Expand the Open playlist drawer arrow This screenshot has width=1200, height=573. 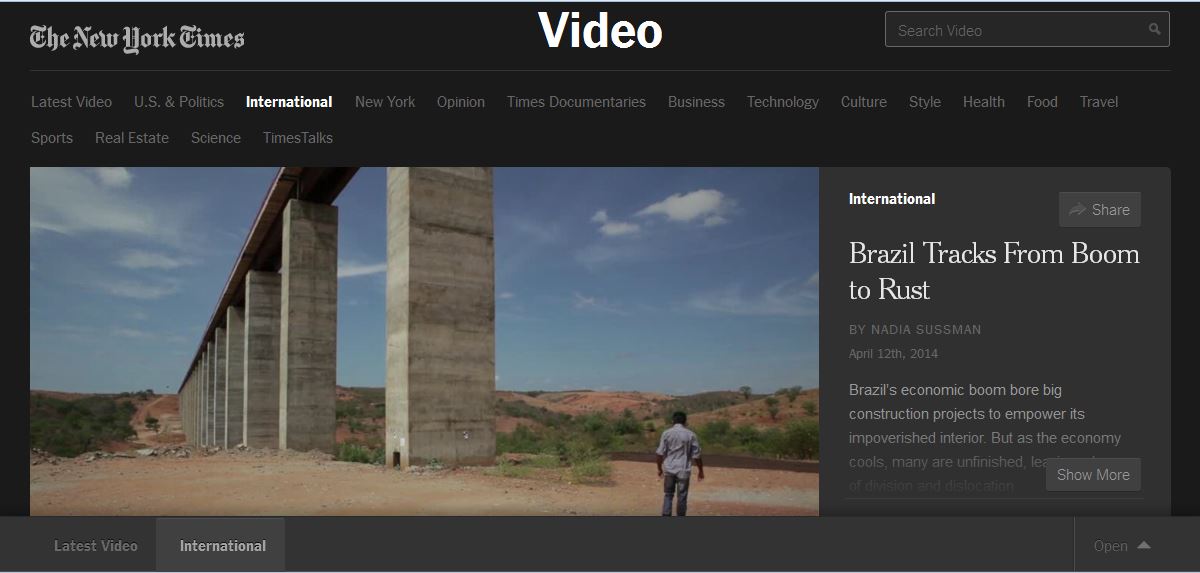pyautogui.click(x=1143, y=546)
